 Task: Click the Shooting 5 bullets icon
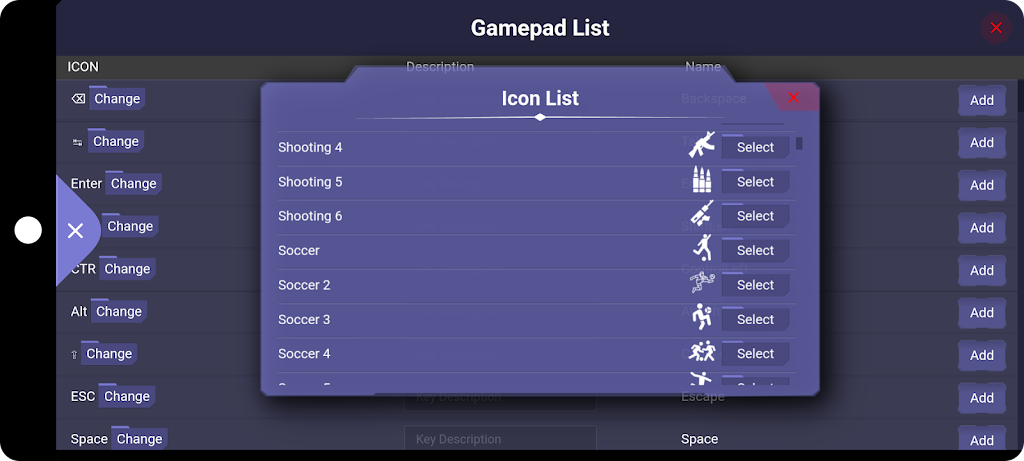[703, 181]
